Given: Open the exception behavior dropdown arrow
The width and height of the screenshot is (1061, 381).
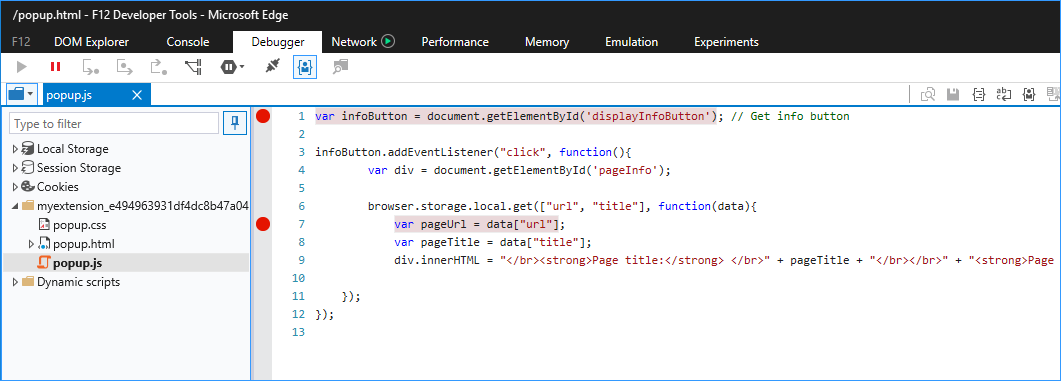Looking at the screenshot, I should pos(242,67).
